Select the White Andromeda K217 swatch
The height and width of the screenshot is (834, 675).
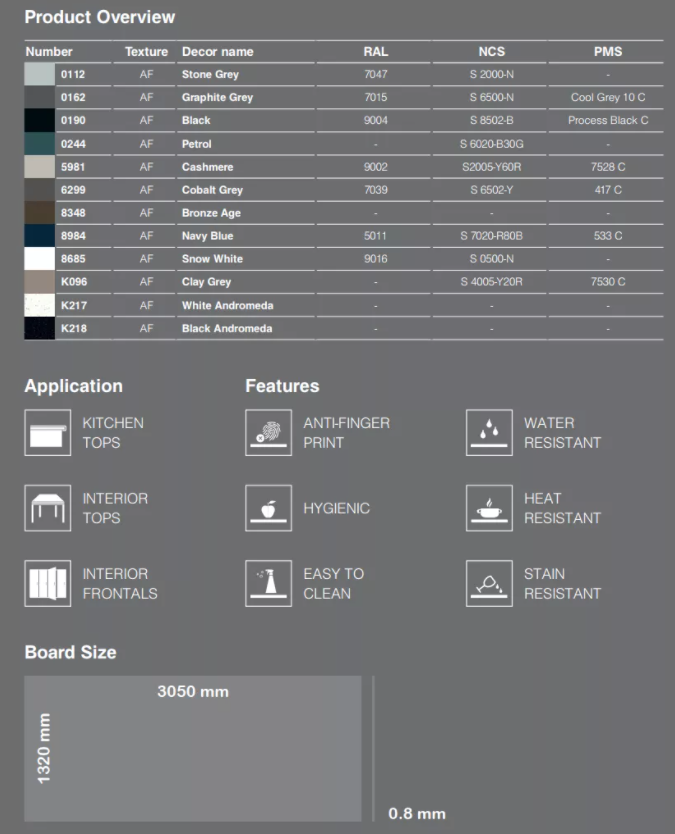tap(39, 305)
